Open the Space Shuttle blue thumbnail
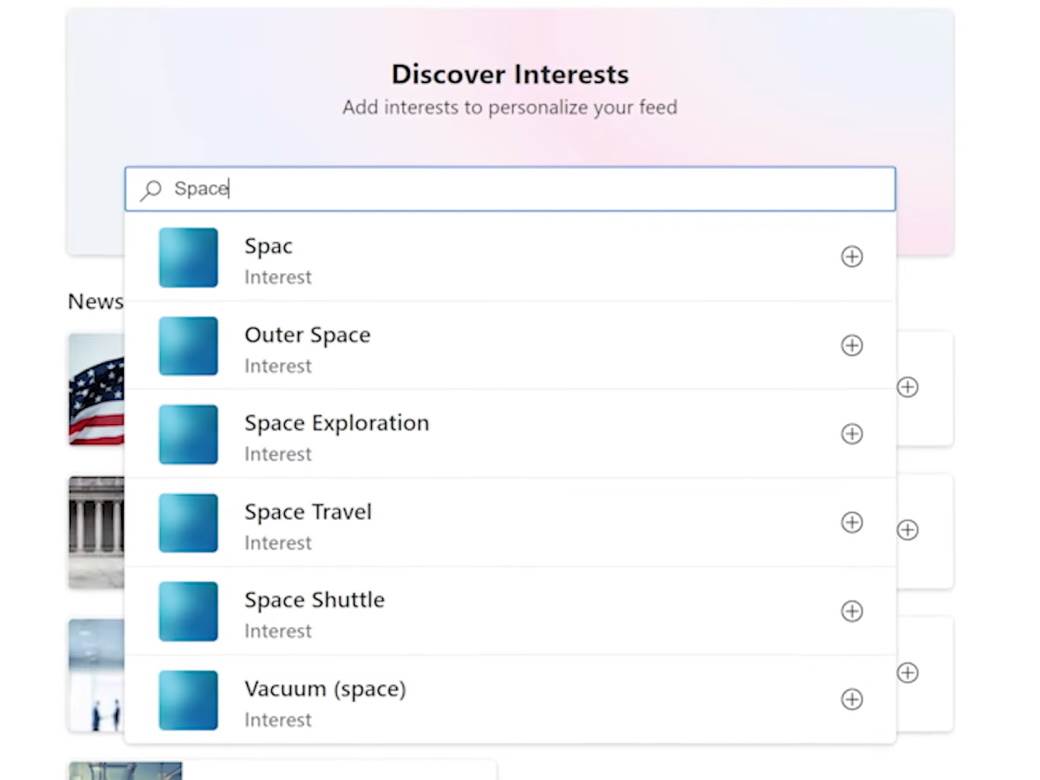 tap(188, 611)
